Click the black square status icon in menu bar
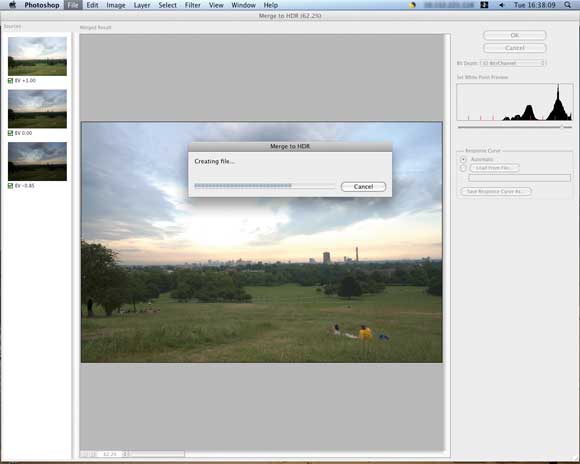The width and height of the screenshot is (580, 464). coord(484,5)
